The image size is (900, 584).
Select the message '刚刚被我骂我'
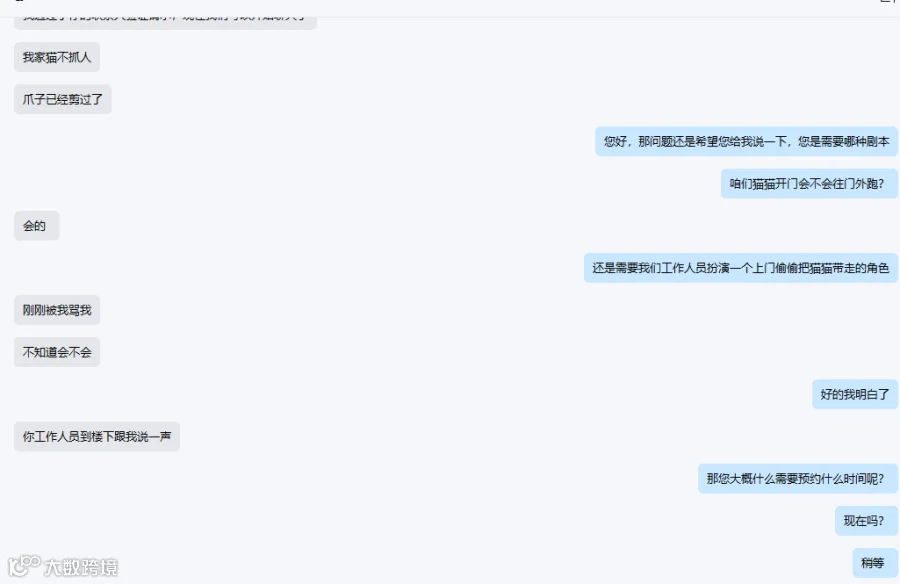(57, 310)
